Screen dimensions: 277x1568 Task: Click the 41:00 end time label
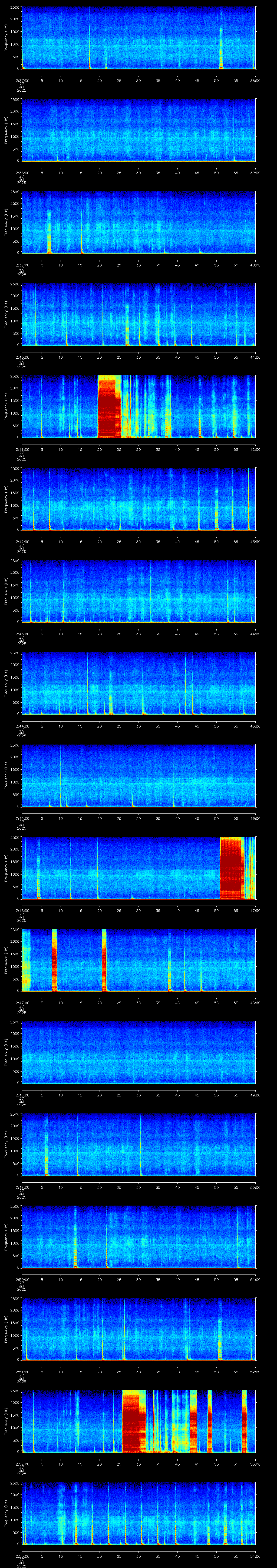coord(256,357)
